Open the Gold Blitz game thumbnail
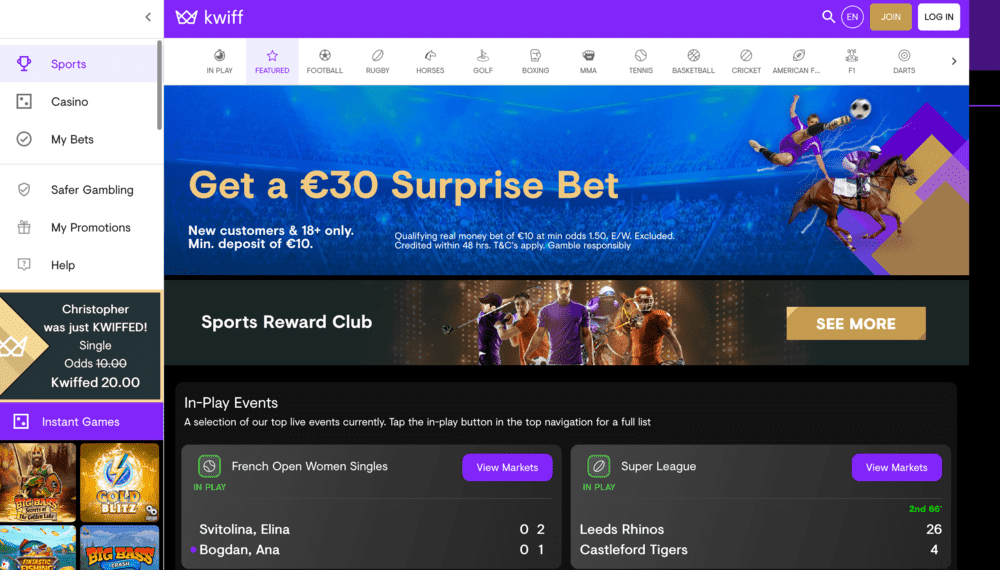Screen dimensions: 1000x570 [x=119, y=483]
